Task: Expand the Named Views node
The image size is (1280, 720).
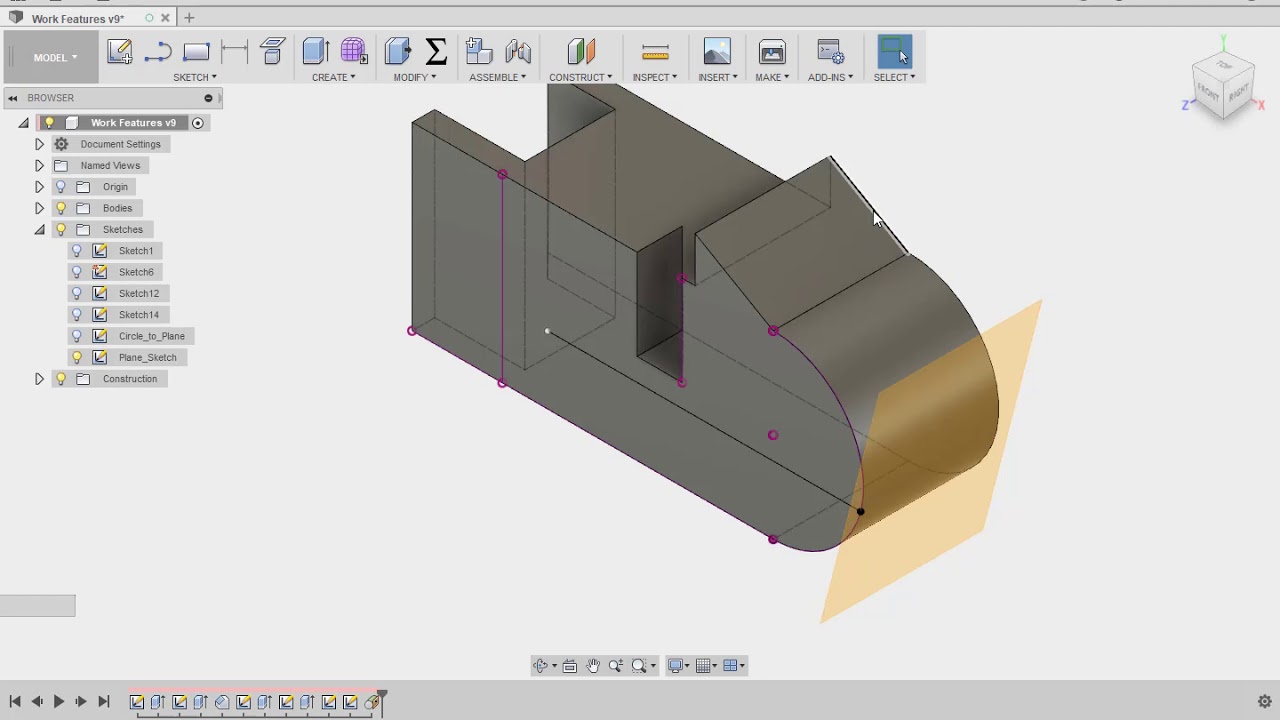Action: click(39, 166)
